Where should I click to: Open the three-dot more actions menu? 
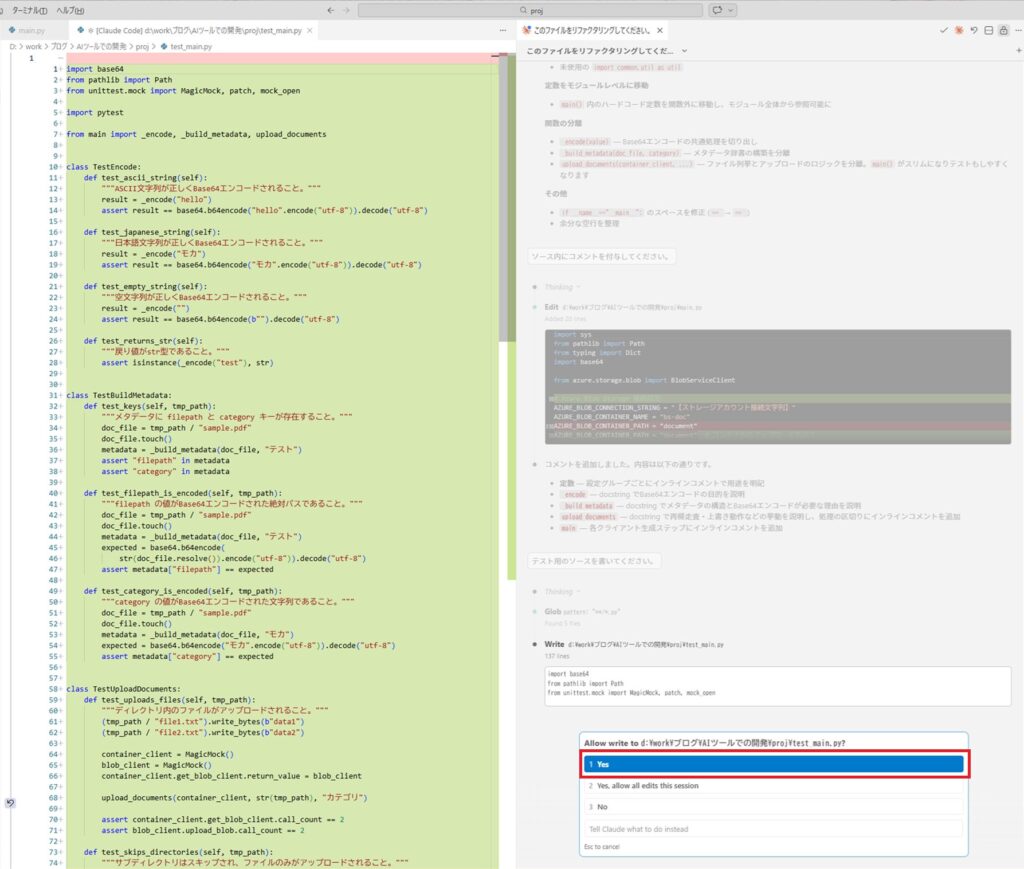(x=1017, y=31)
